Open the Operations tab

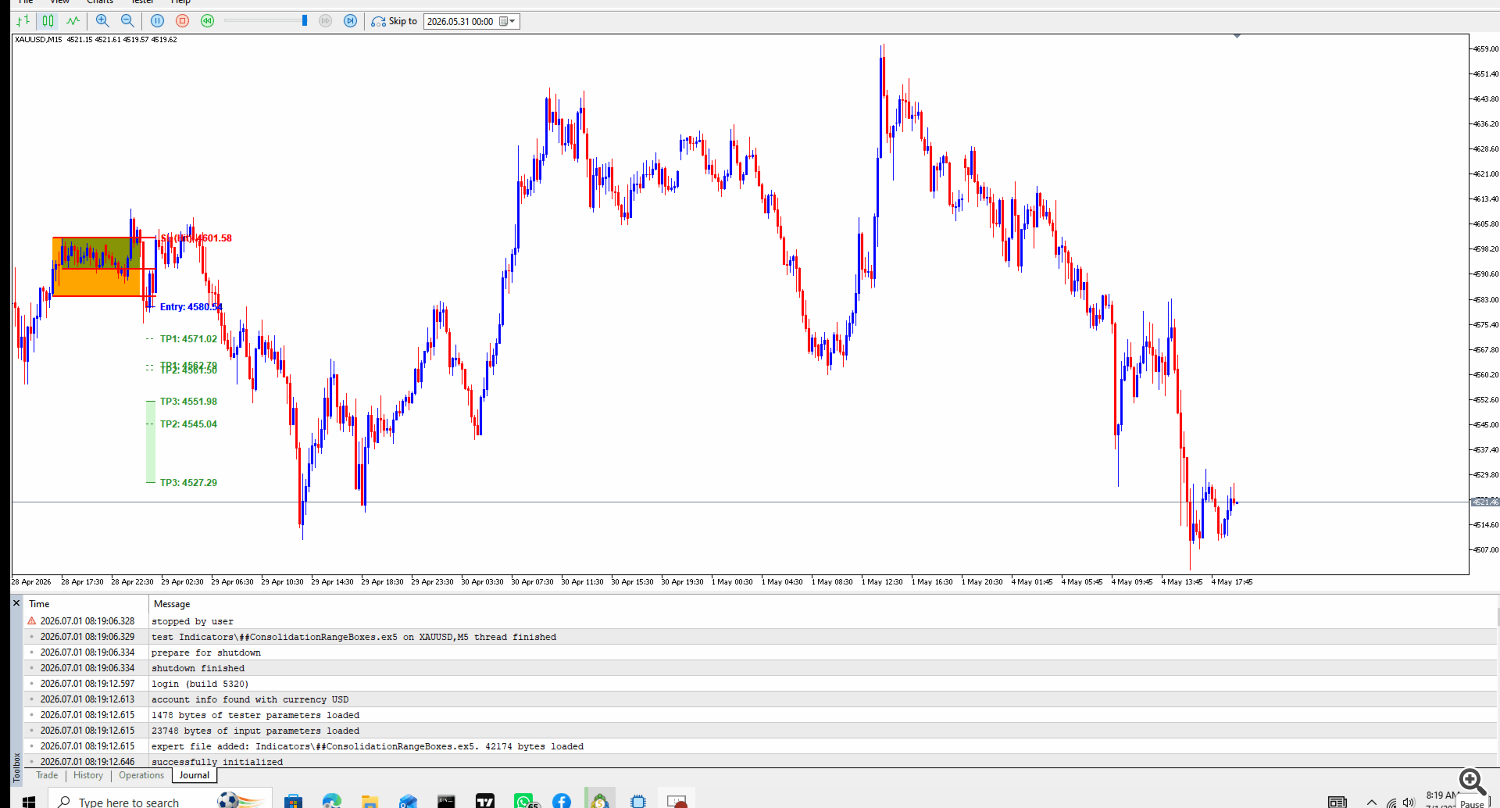(141, 775)
